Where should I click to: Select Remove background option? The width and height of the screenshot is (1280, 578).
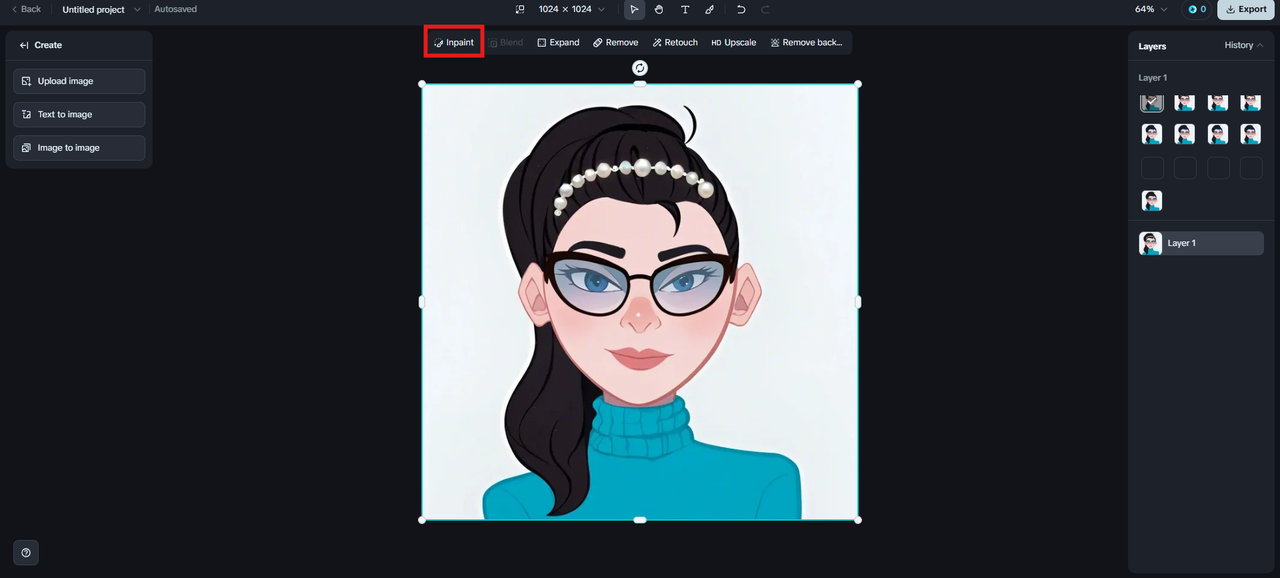tap(806, 43)
